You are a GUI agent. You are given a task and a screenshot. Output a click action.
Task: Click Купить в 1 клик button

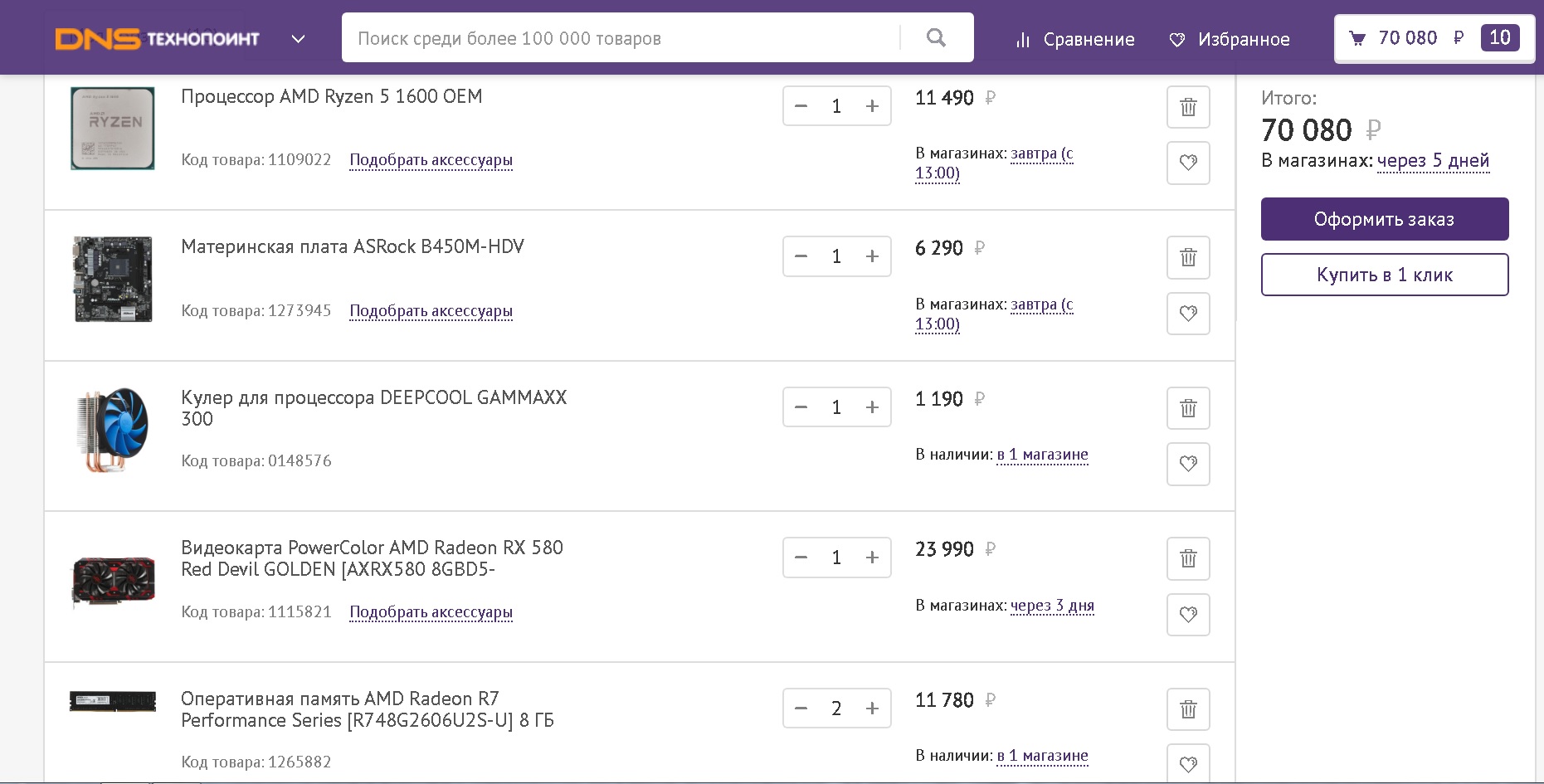[x=1384, y=275]
